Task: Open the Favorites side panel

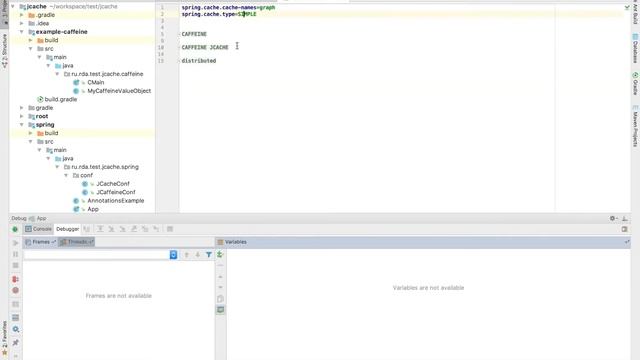Action: coord(4,337)
